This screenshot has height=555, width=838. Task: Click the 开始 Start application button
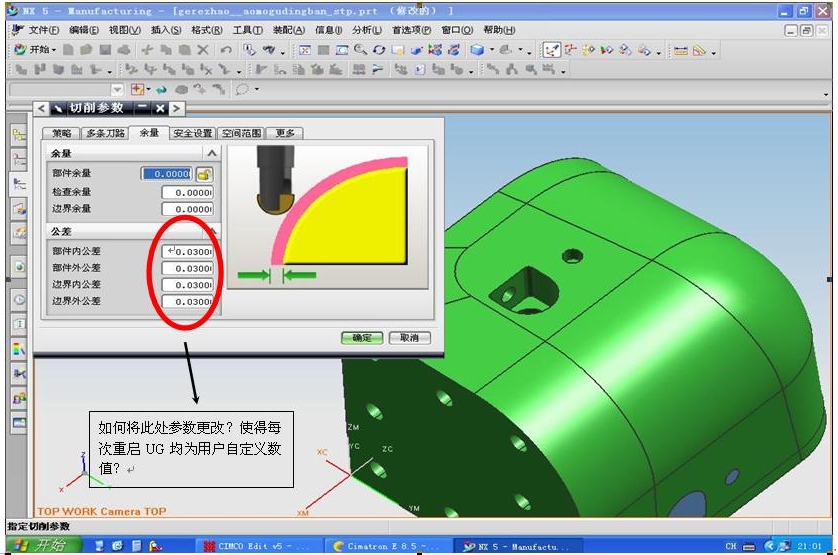click(x=35, y=49)
